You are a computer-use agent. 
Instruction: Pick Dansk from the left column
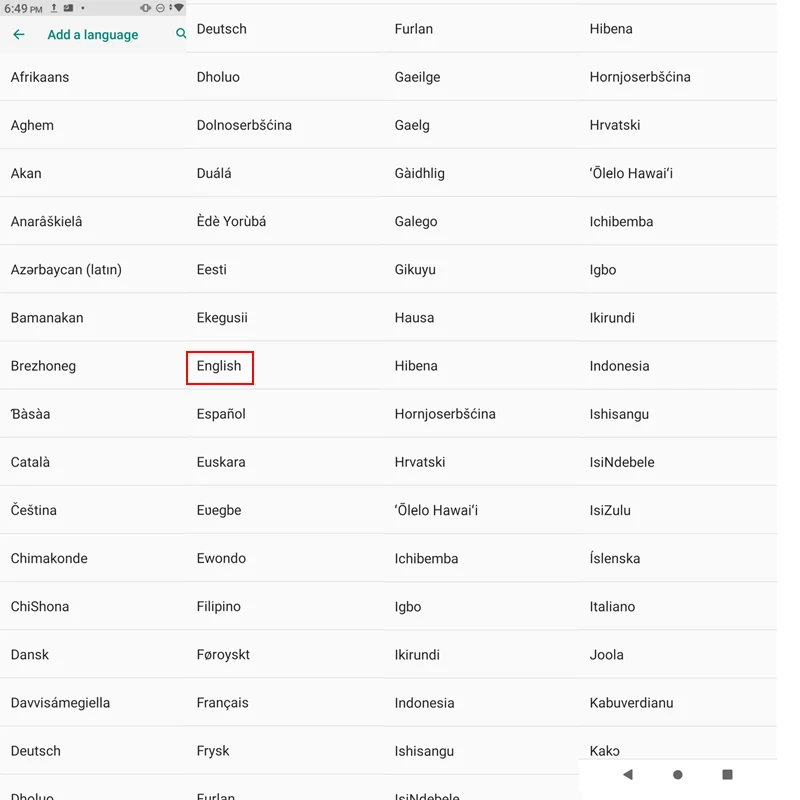point(30,654)
